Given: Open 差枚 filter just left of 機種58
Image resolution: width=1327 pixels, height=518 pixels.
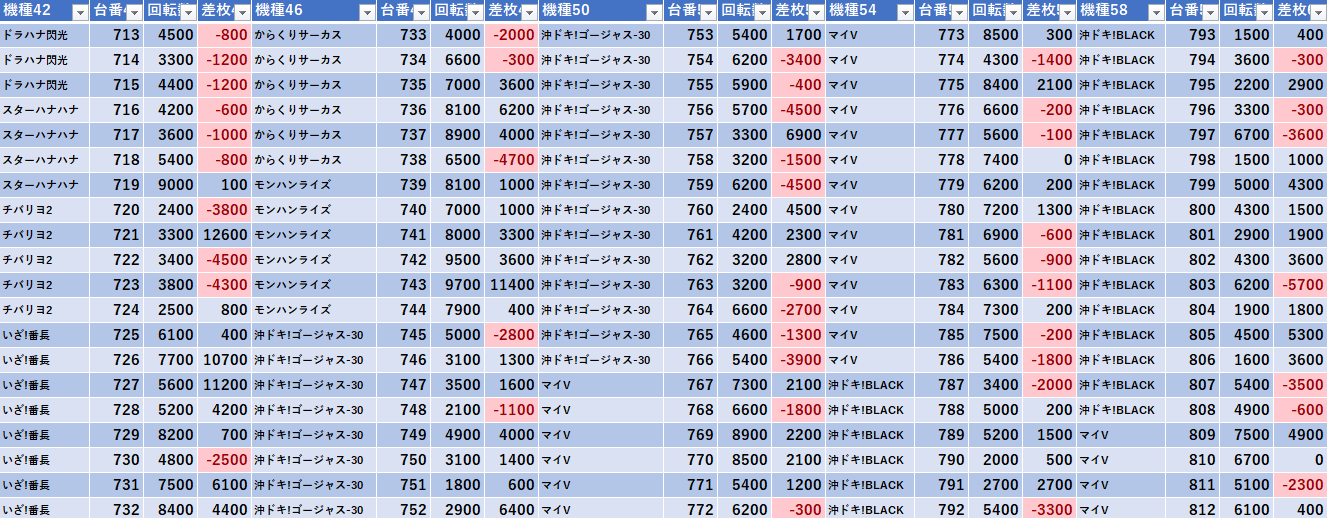Looking at the screenshot, I should (x=1068, y=12).
